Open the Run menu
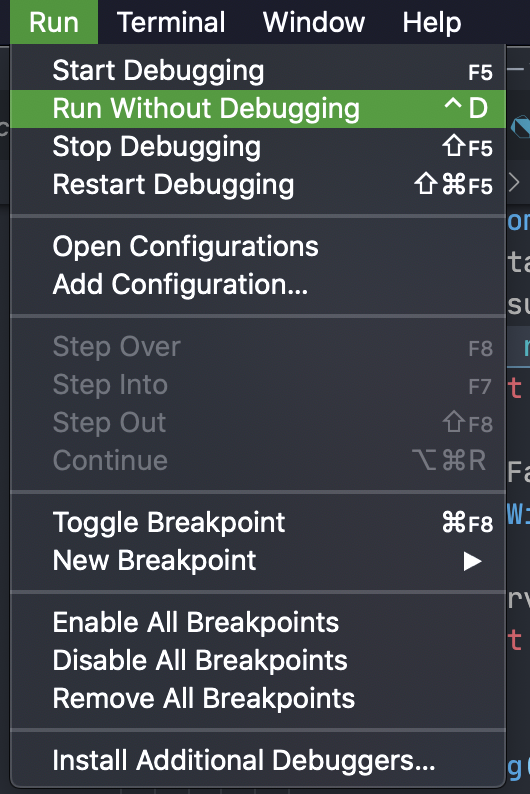This screenshot has width=530, height=794. 54,22
